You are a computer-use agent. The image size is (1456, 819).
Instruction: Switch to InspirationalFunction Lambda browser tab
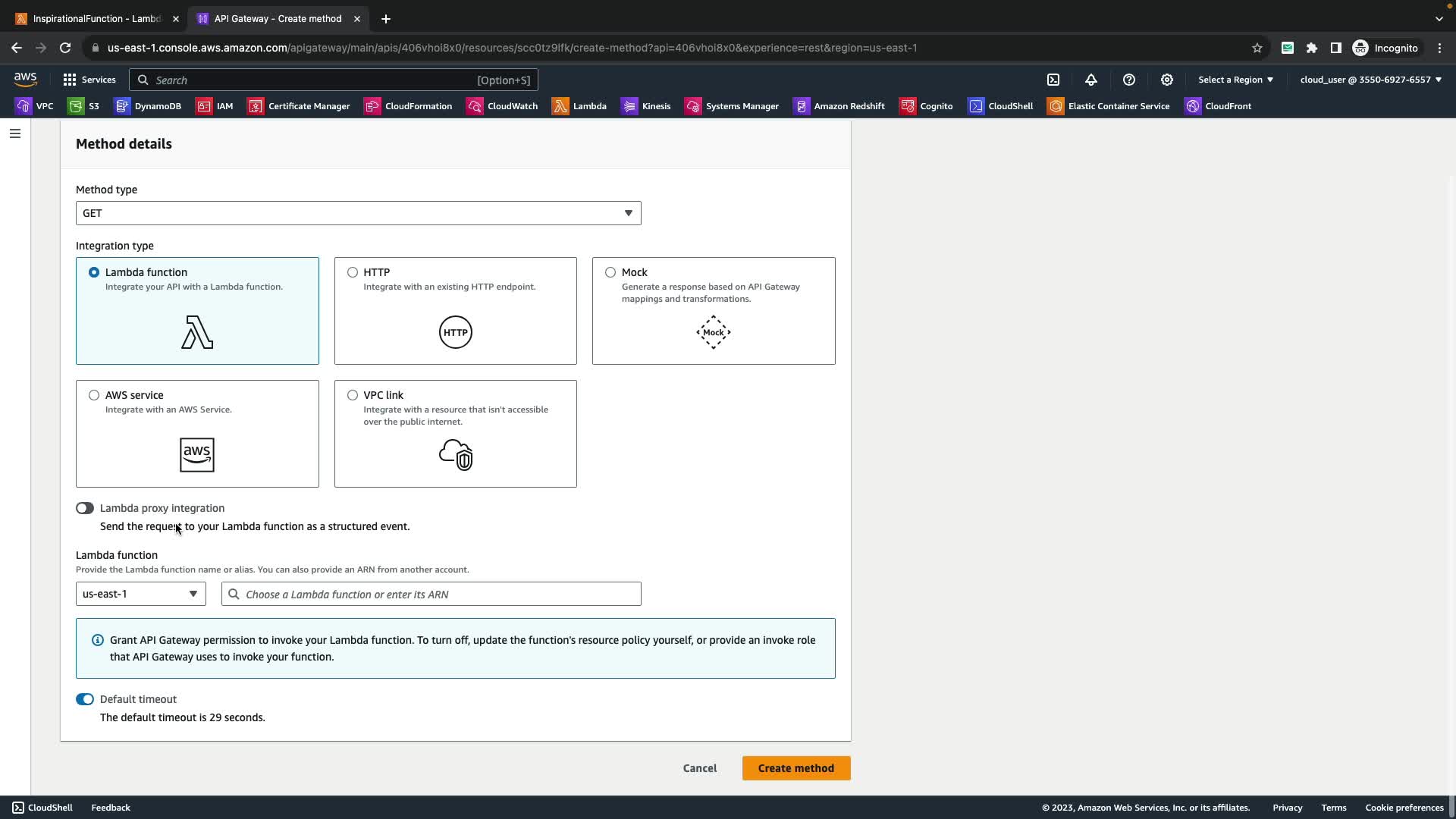pos(91,19)
